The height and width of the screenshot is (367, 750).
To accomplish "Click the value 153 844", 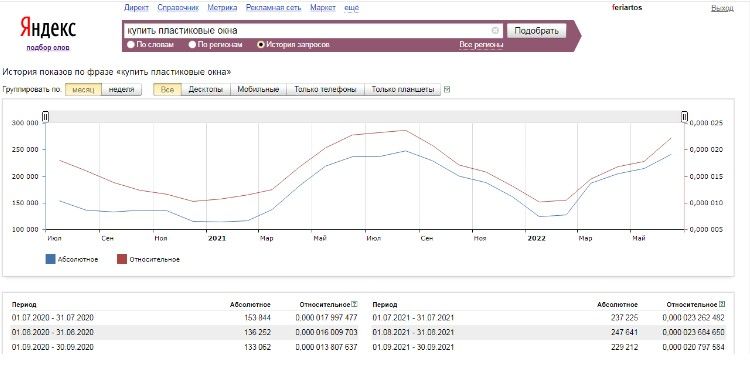I will (x=257, y=318).
